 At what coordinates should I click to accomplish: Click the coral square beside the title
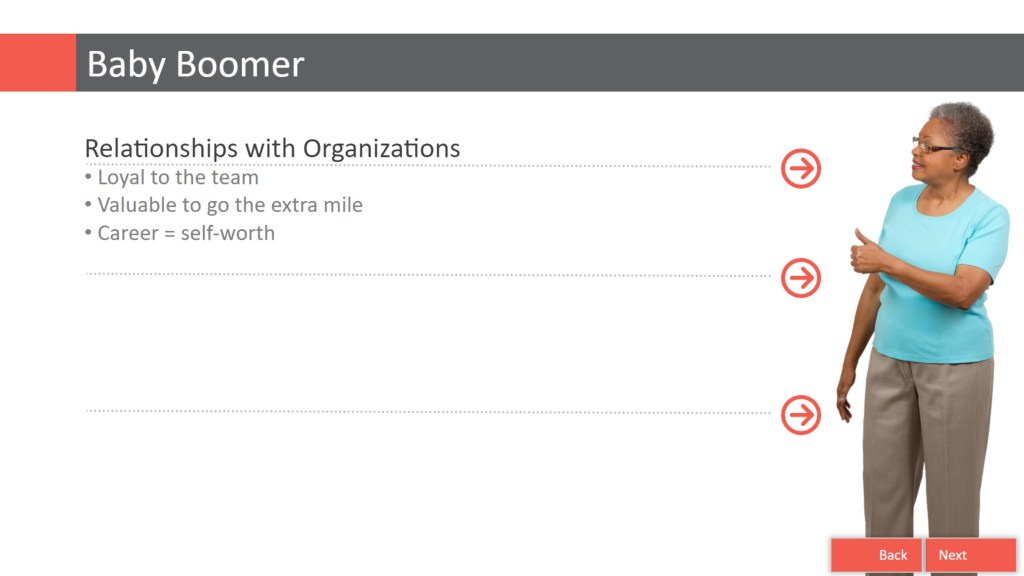[x=37, y=63]
